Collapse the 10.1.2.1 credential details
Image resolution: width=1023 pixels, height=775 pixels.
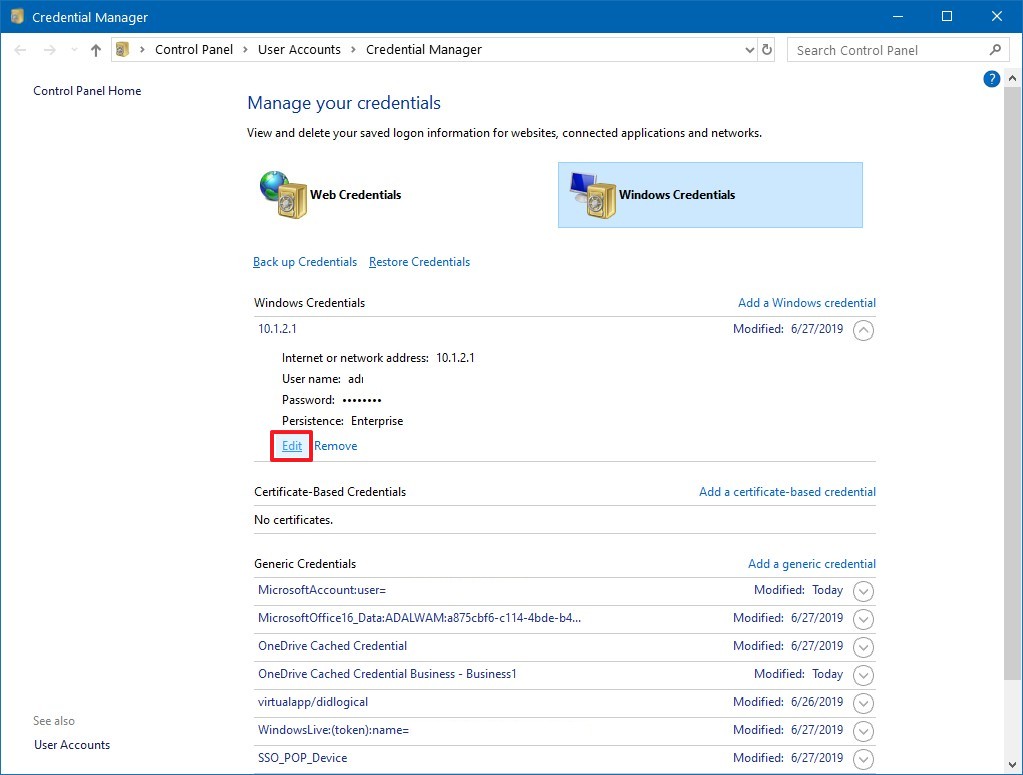click(863, 329)
